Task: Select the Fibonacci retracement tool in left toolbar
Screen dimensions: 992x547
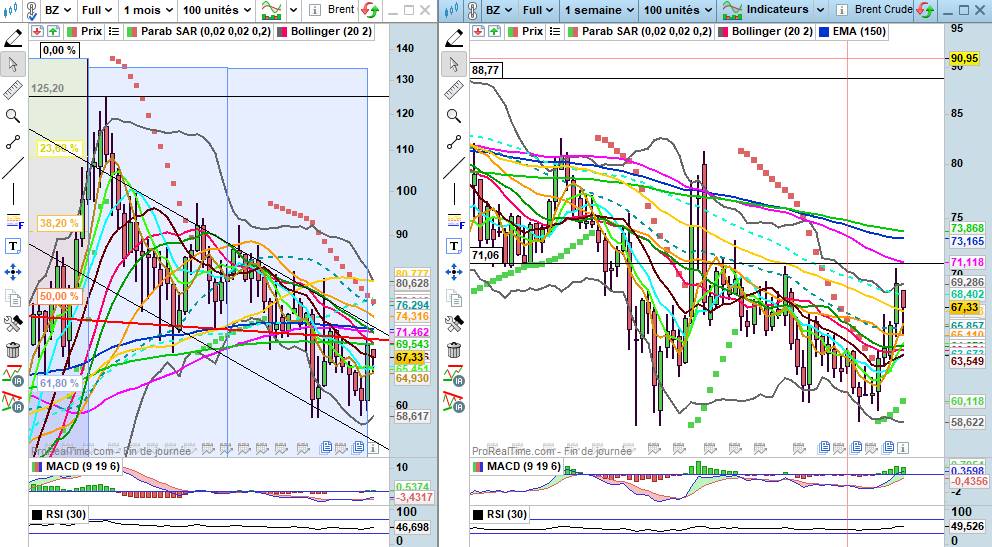Action: 13,220
